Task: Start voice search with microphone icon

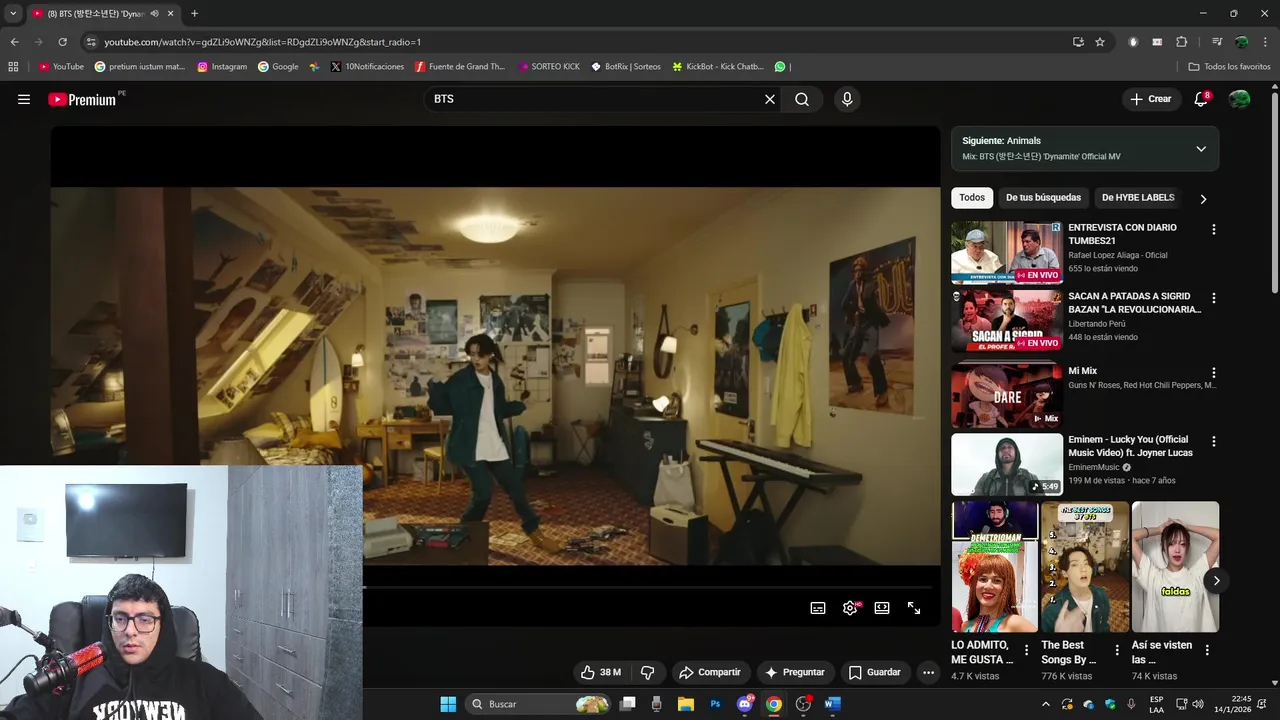Action: [x=847, y=99]
